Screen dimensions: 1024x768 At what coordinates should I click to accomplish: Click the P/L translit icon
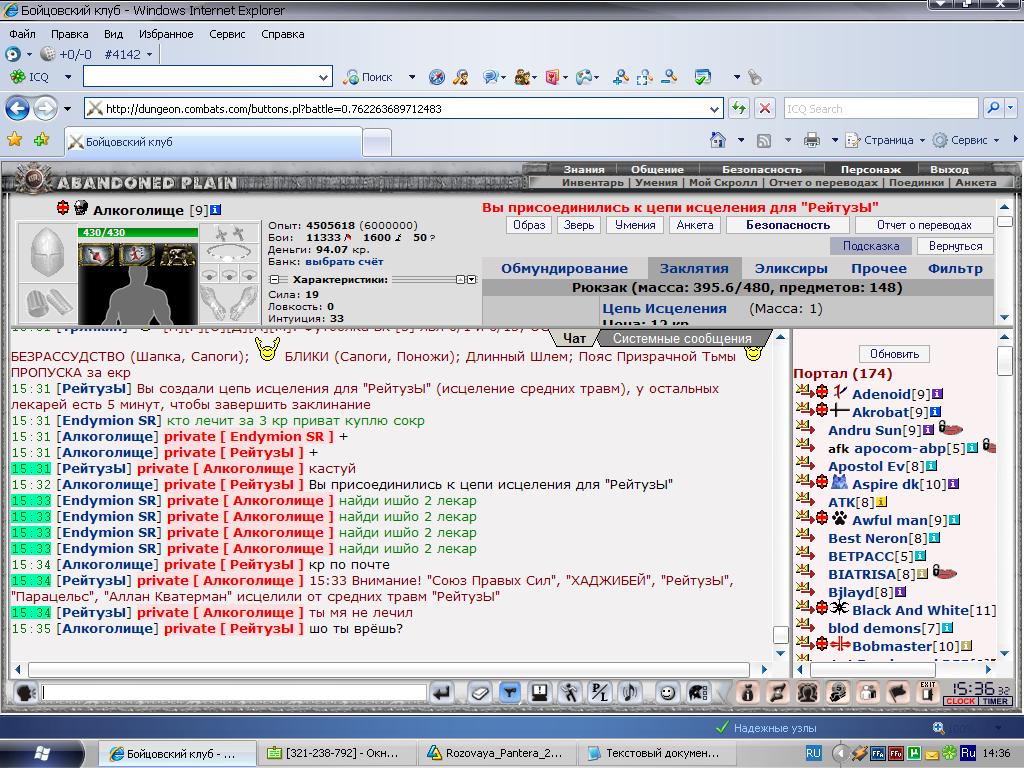[x=600, y=692]
